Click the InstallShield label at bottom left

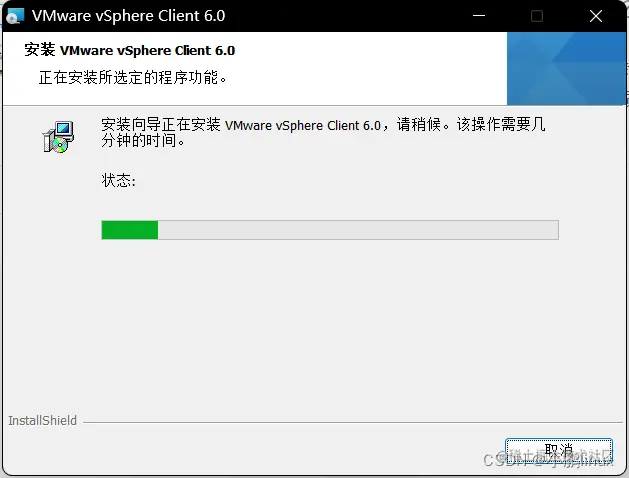43,421
